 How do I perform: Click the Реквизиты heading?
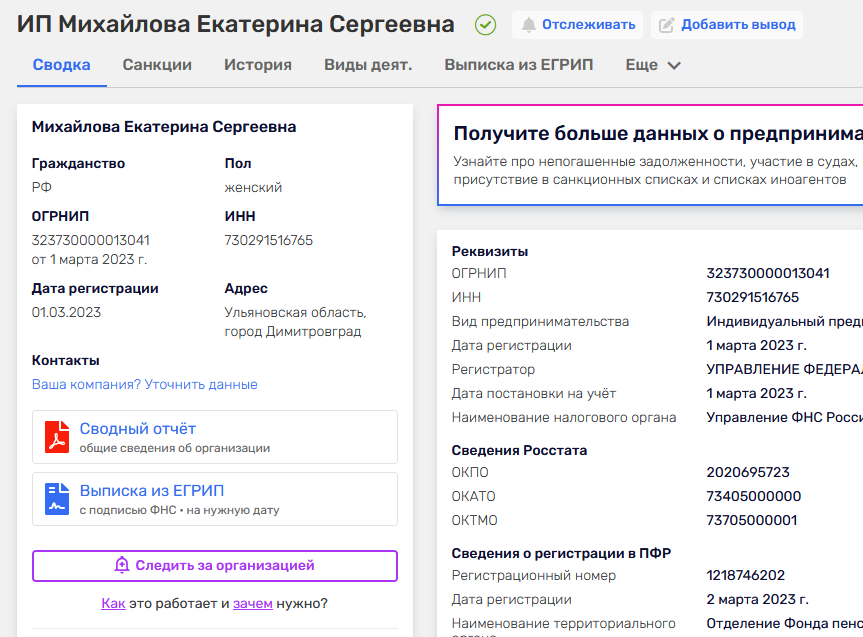490,252
